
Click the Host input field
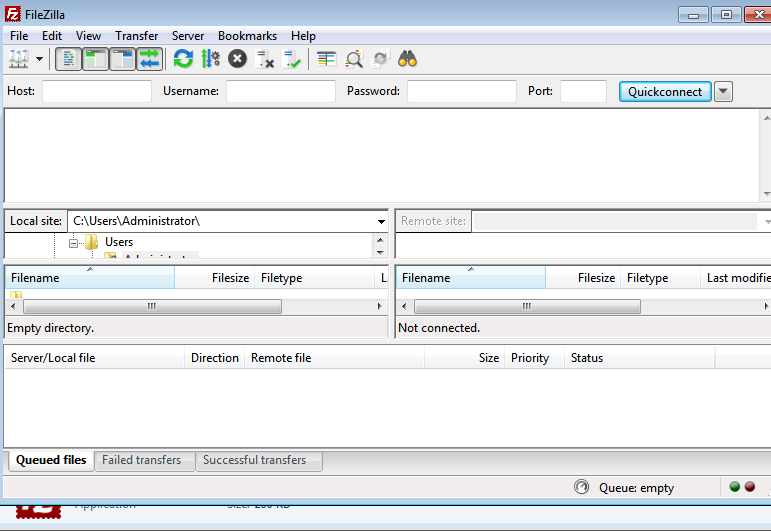click(97, 91)
